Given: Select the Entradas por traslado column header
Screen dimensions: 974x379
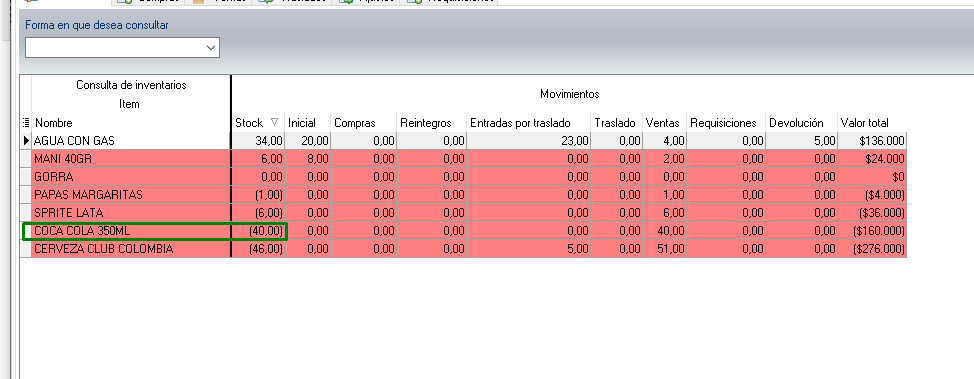Looking at the screenshot, I should pyautogui.click(x=529, y=123).
